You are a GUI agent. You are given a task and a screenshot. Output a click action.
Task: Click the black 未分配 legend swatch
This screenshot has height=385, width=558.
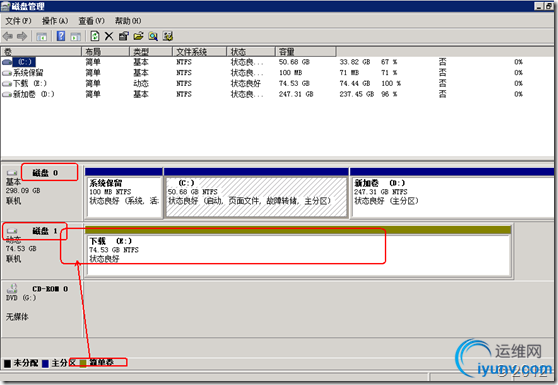(x=7, y=363)
